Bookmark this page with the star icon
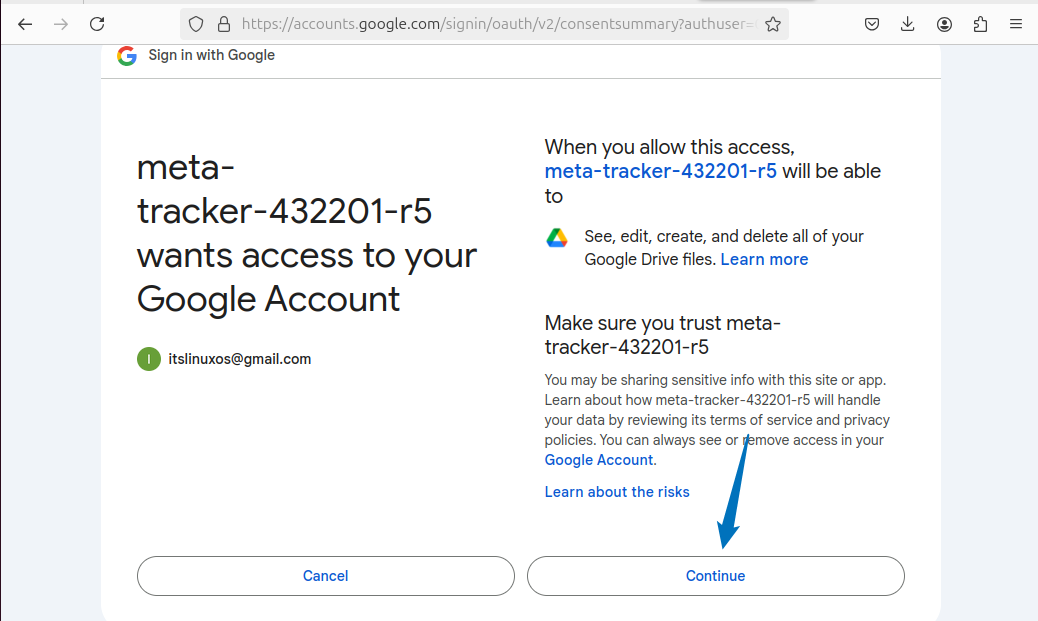 point(773,24)
